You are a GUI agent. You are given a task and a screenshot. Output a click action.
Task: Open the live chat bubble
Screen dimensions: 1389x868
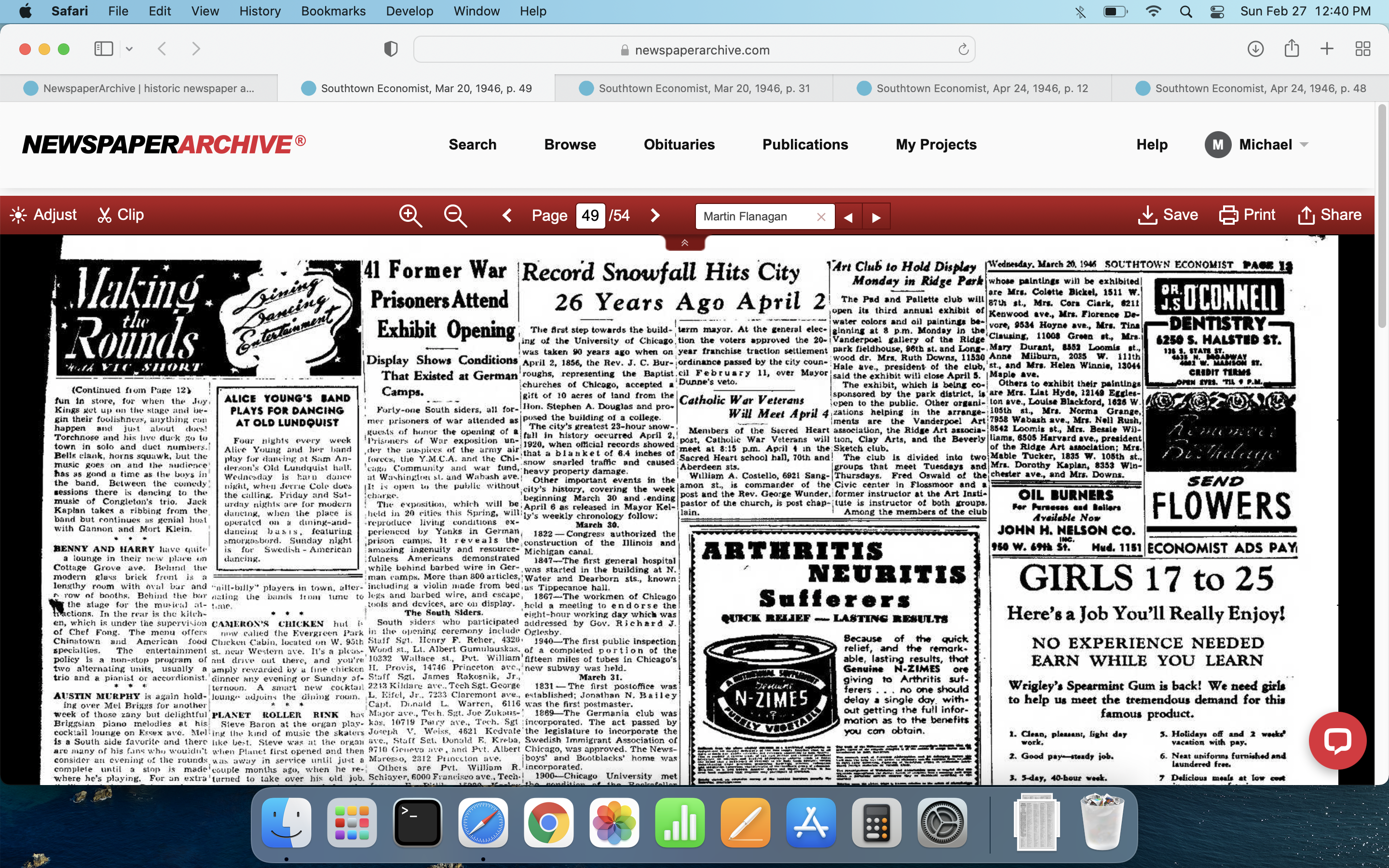pos(1337,740)
